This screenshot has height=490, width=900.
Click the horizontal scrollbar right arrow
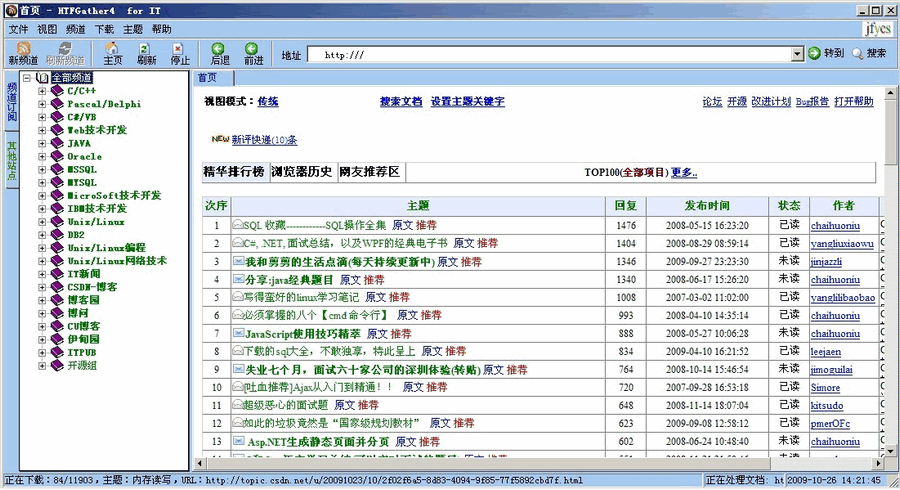(x=879, y=462)
